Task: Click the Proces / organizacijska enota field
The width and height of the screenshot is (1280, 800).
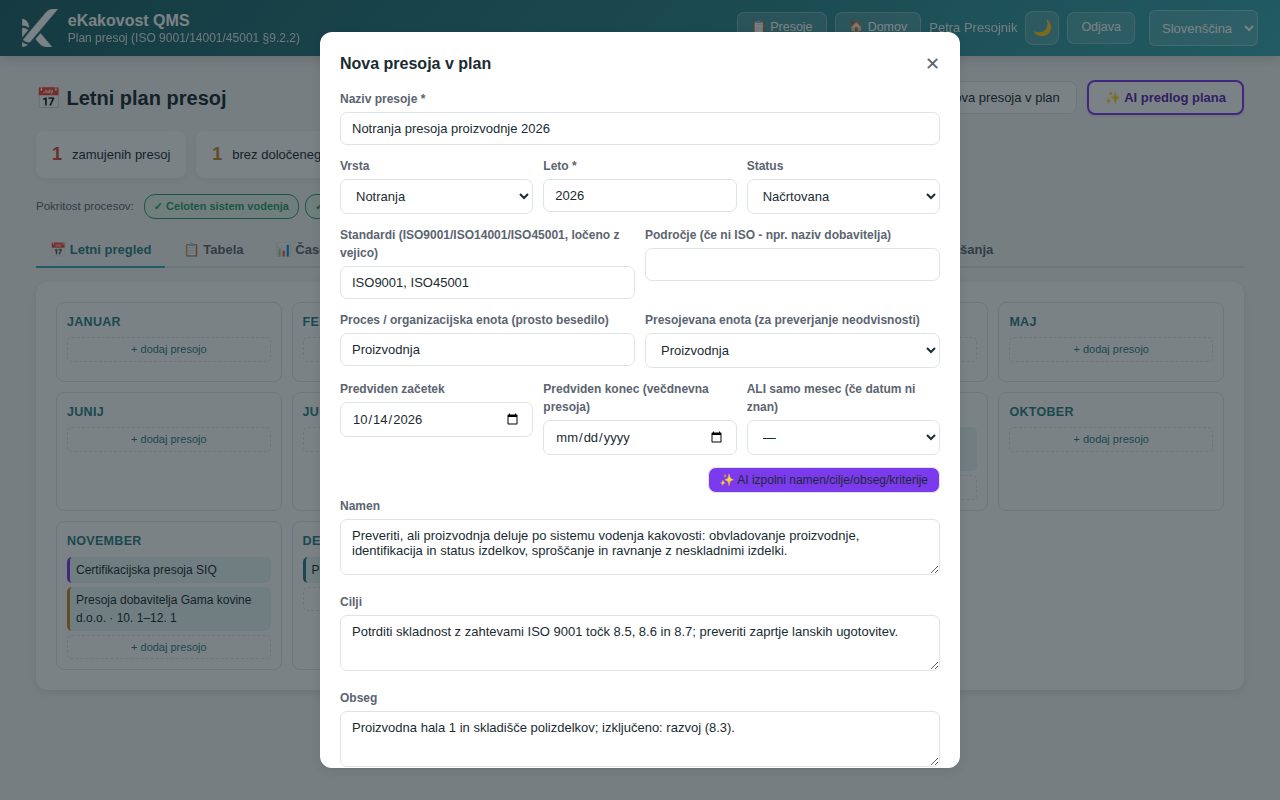Action: (487, 350)
